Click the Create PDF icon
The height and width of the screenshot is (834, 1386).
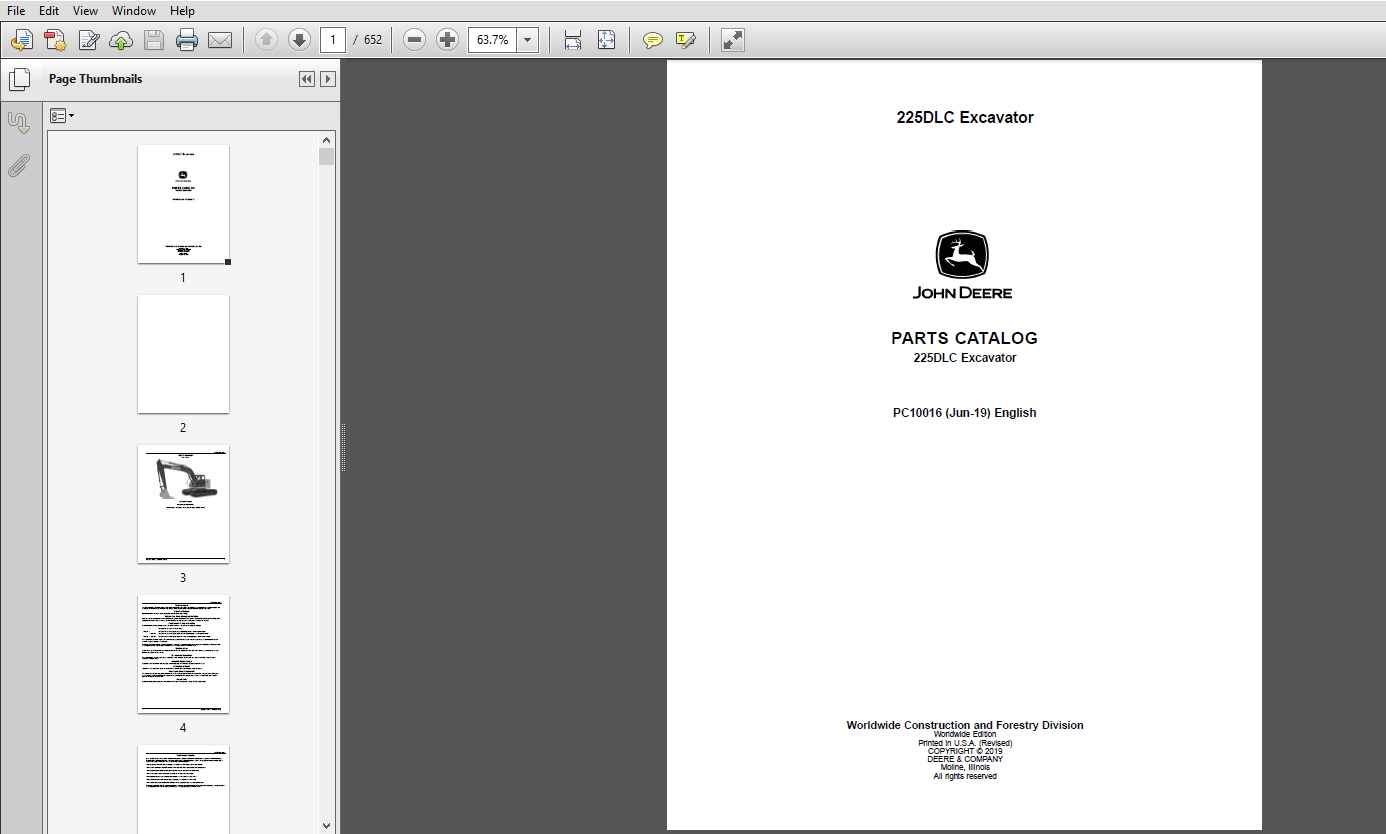coord(55,40)
